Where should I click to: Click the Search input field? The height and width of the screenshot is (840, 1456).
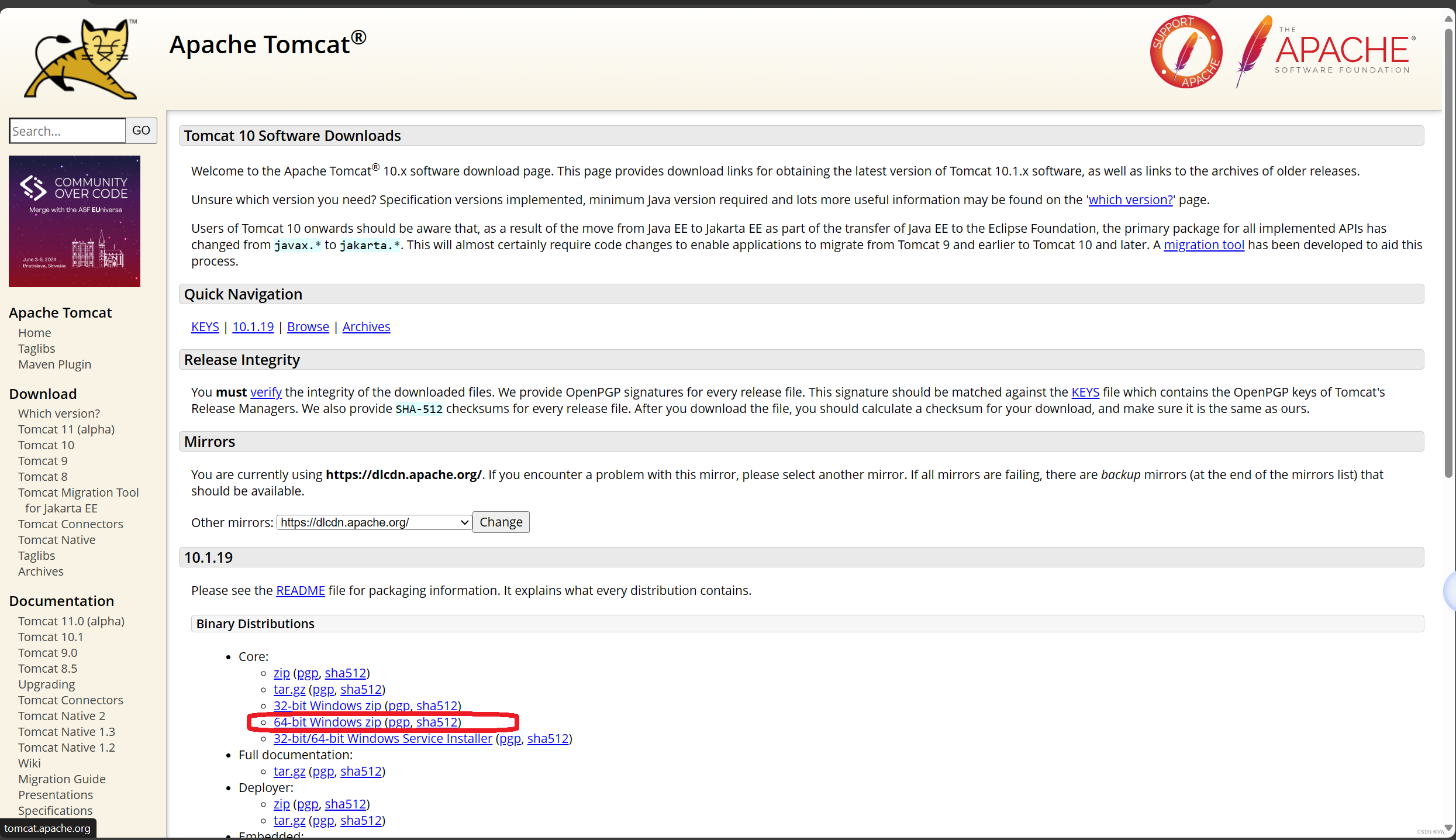click(x=67, y=130)
